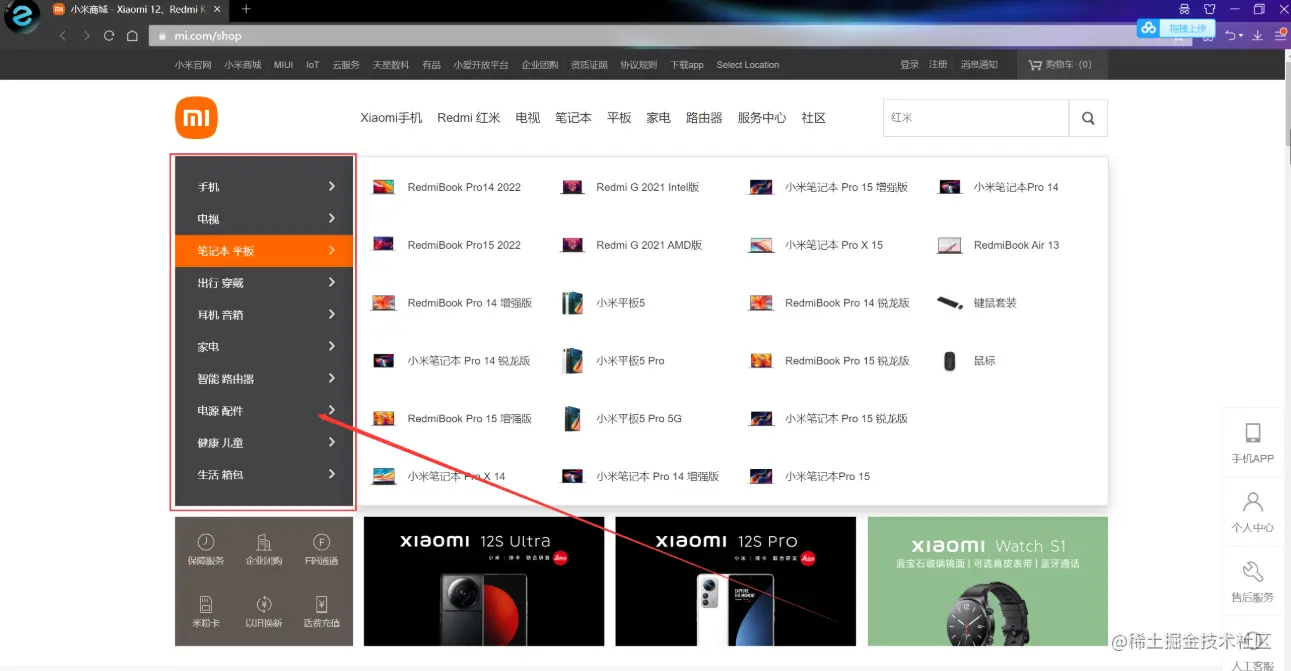1291x671 pixels.
Task: Expand the sidebar 电视 category chevron
Action: tap(332, 218)
